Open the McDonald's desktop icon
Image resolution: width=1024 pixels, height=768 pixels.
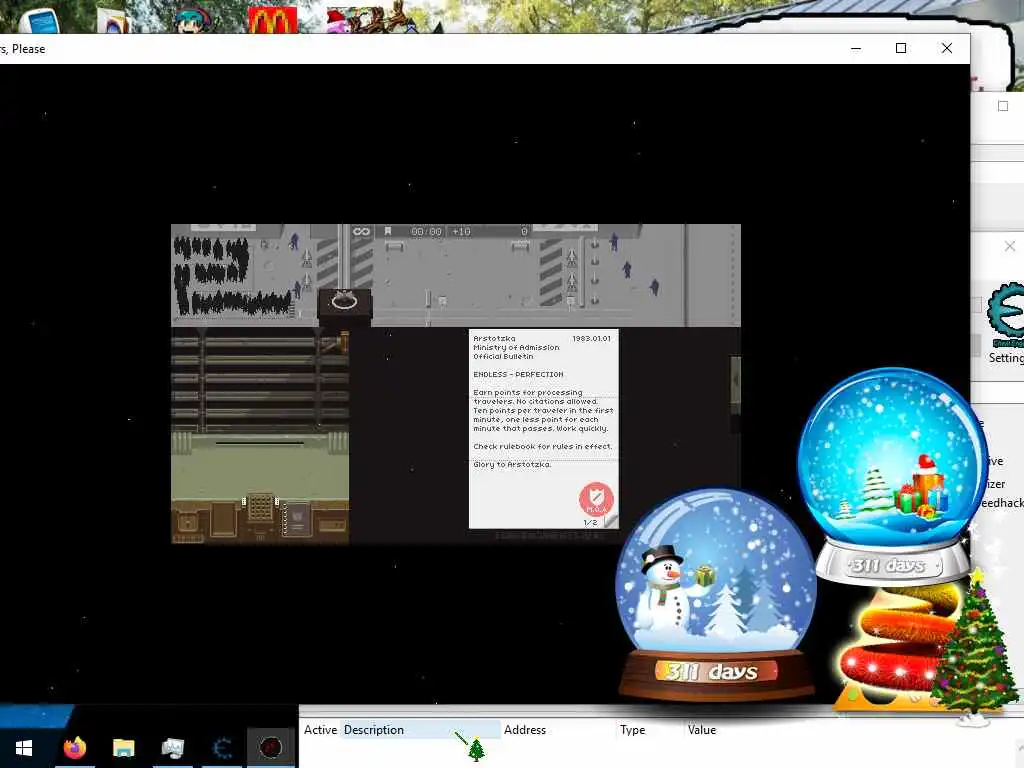click(x=272, y=20)
